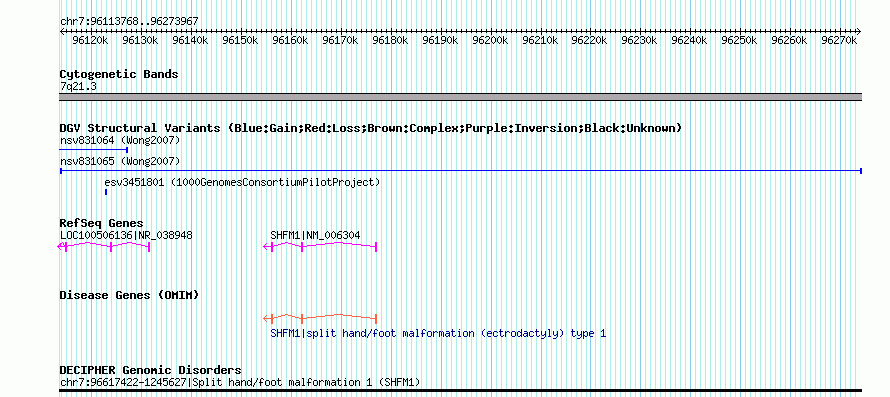Click the nsv831064 (Wong2007) variant label
Image resolution: width=890 pixels, height=397 pixels.
point(120,140)
